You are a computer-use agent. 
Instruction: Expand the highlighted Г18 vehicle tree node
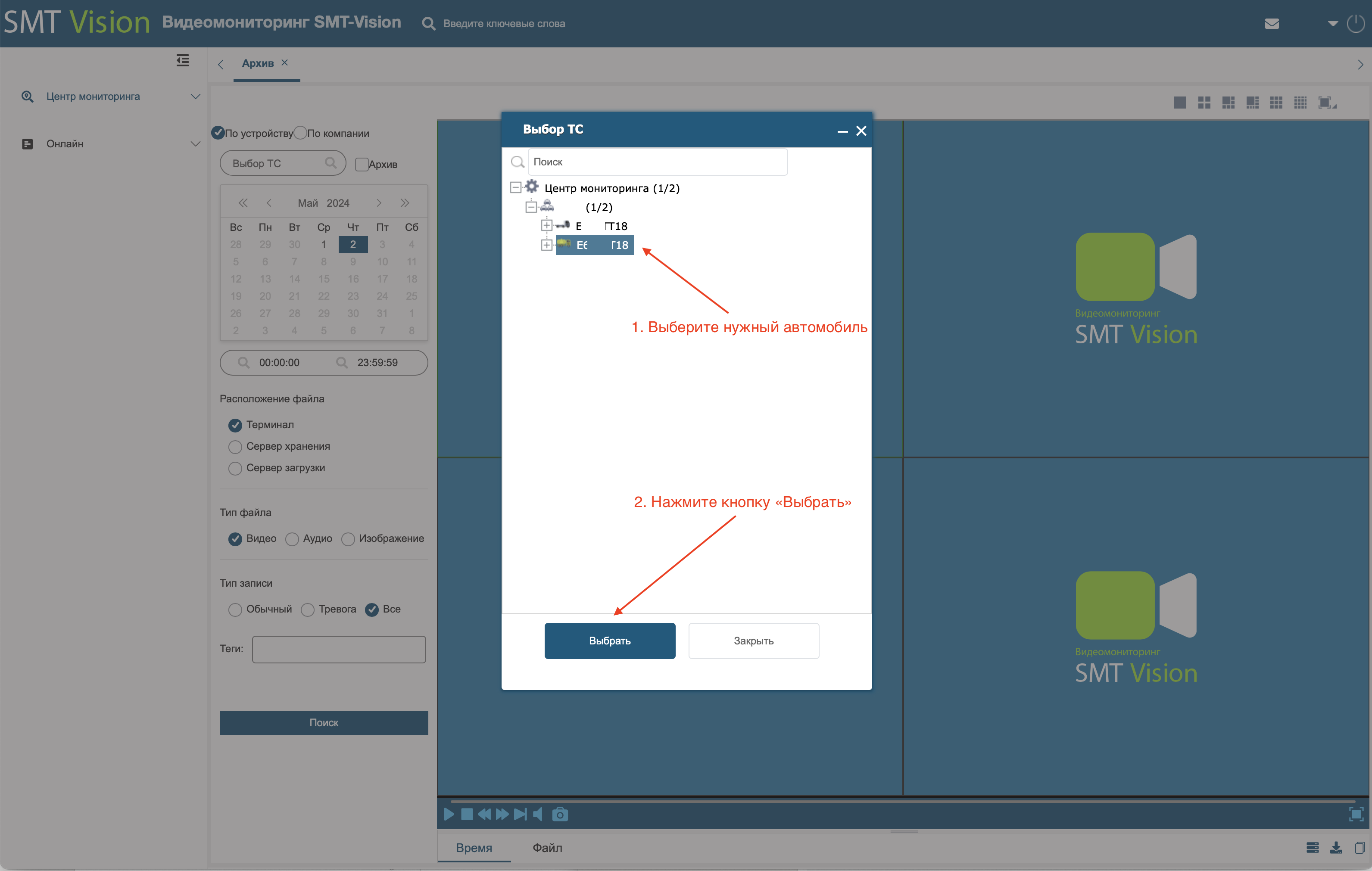546,245
